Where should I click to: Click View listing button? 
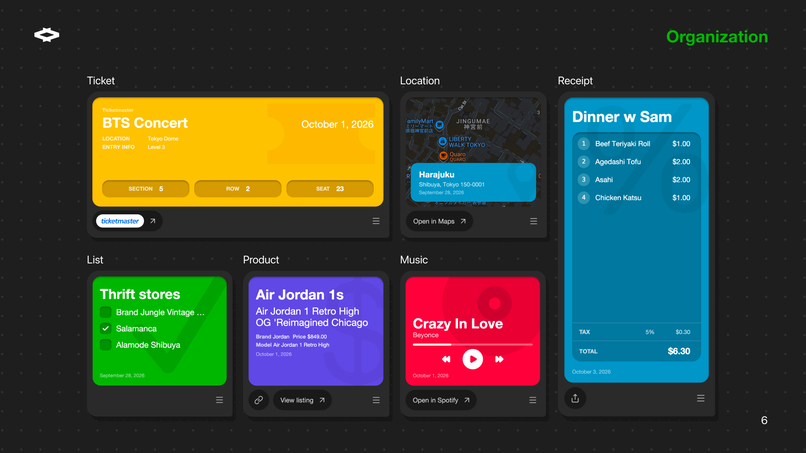coord(302,400)
